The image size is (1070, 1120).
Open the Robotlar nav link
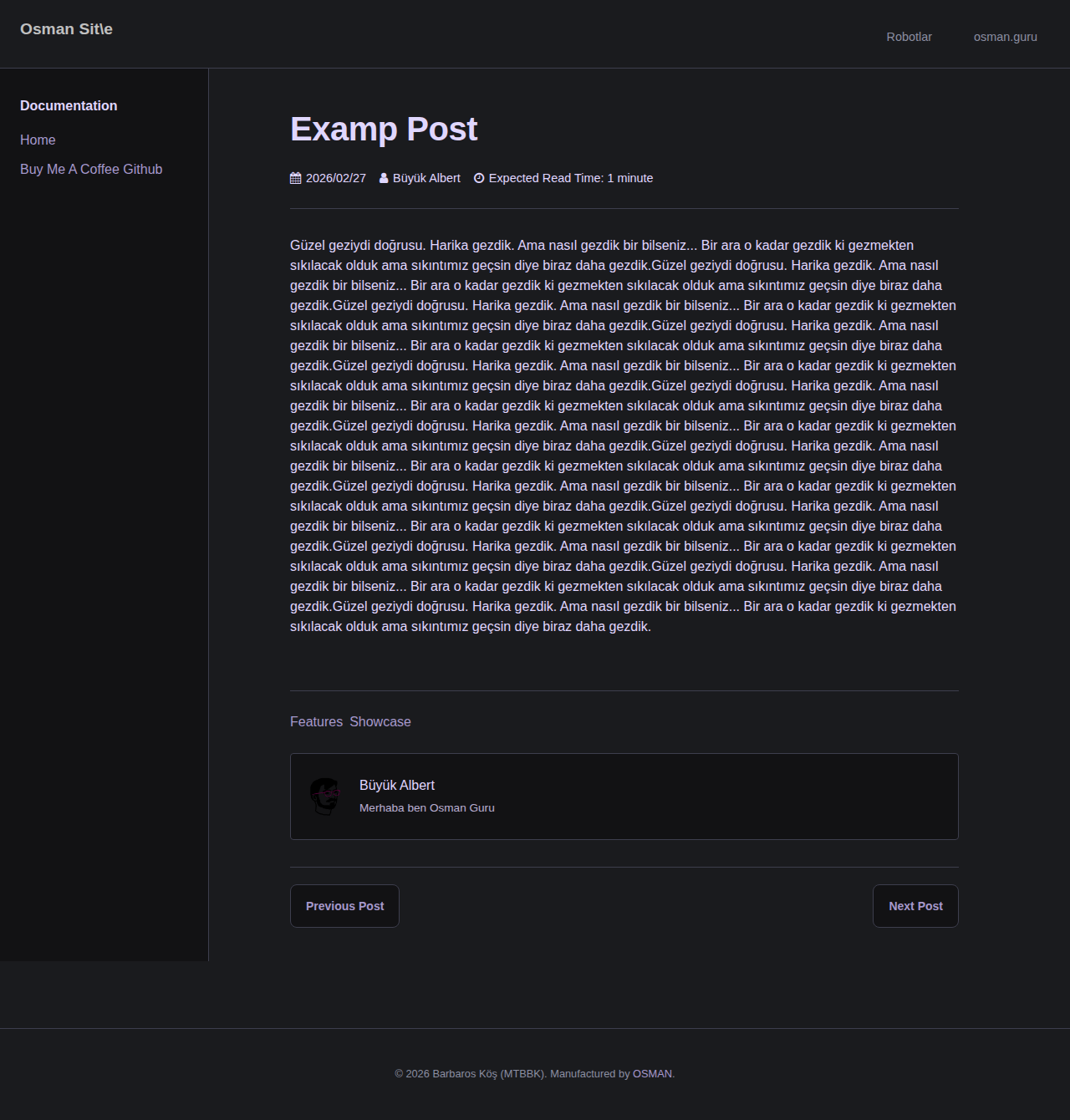pyautogui.click(x=909, y=37)
